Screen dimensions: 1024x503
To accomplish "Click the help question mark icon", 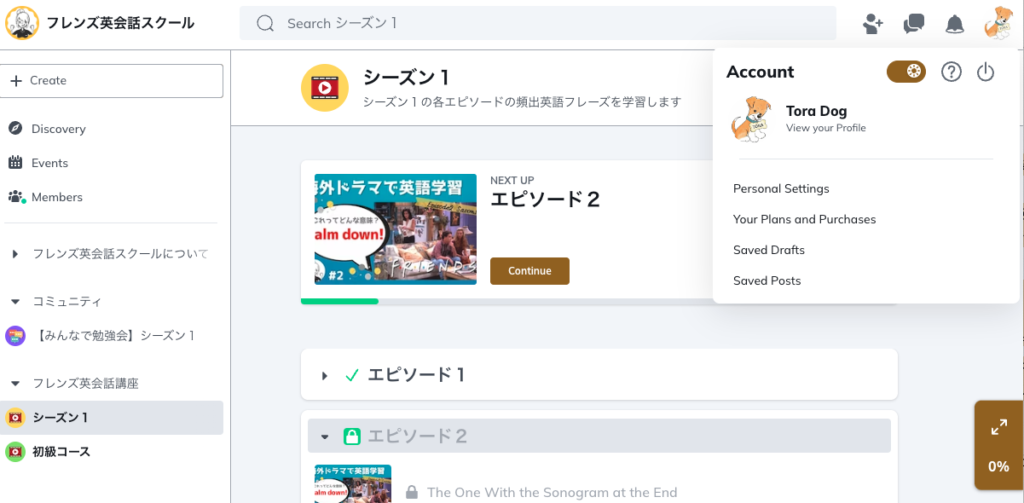I will pyautogui.click(x=951, y=72).
